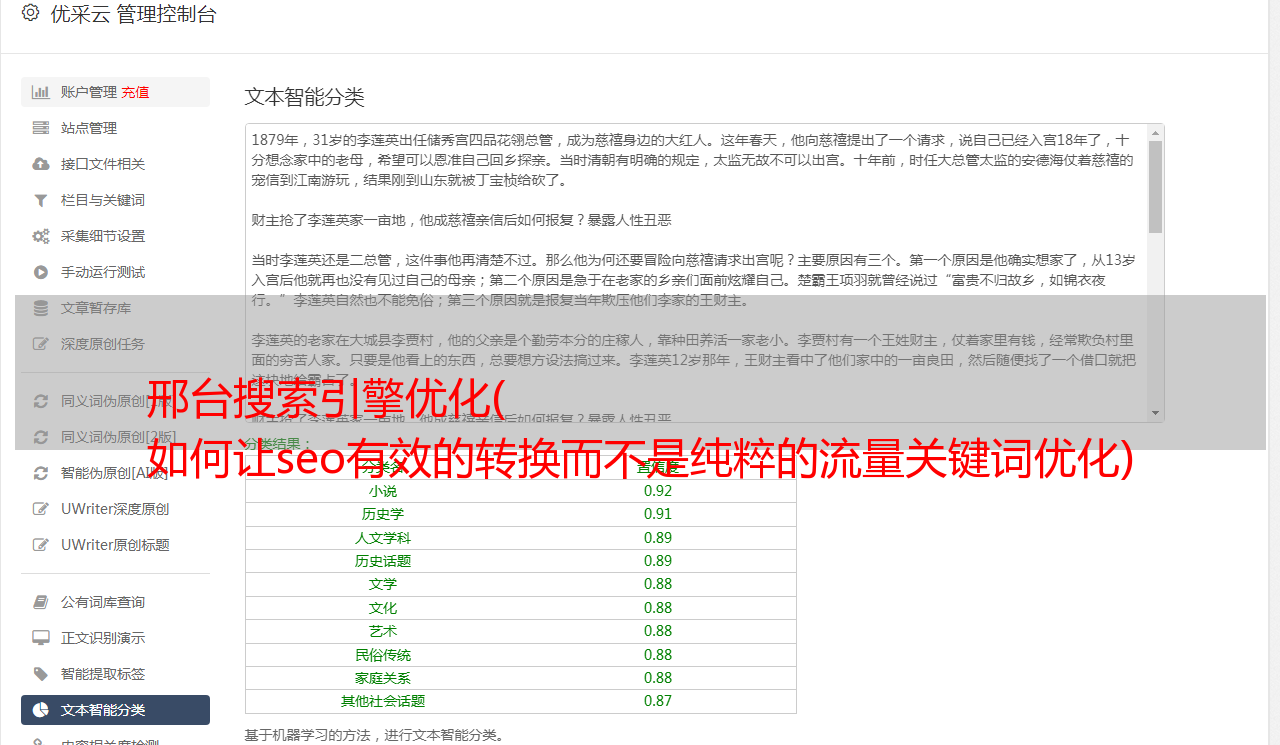1280x745 pixels.
Task: Click the scrollbar thumb in the article text box
Action: (x=1155, y=186)
